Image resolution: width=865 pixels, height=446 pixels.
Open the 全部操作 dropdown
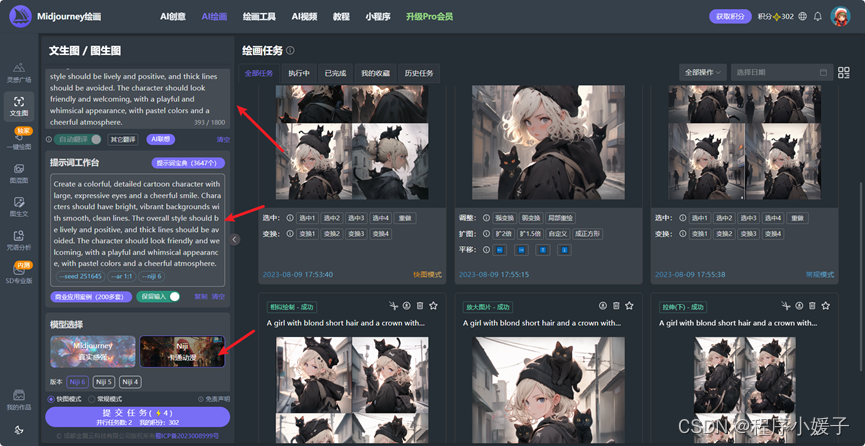tap(703, 72)
